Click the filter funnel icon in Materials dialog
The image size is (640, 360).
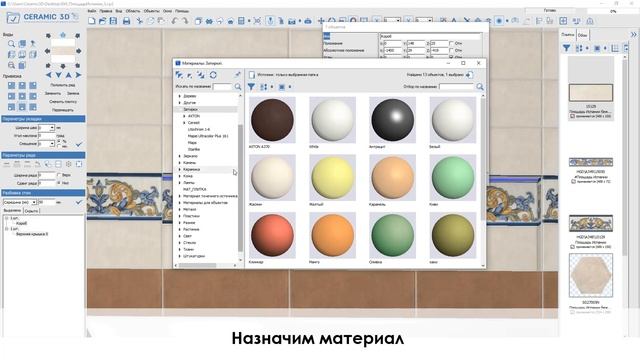[x=251, y=87]
